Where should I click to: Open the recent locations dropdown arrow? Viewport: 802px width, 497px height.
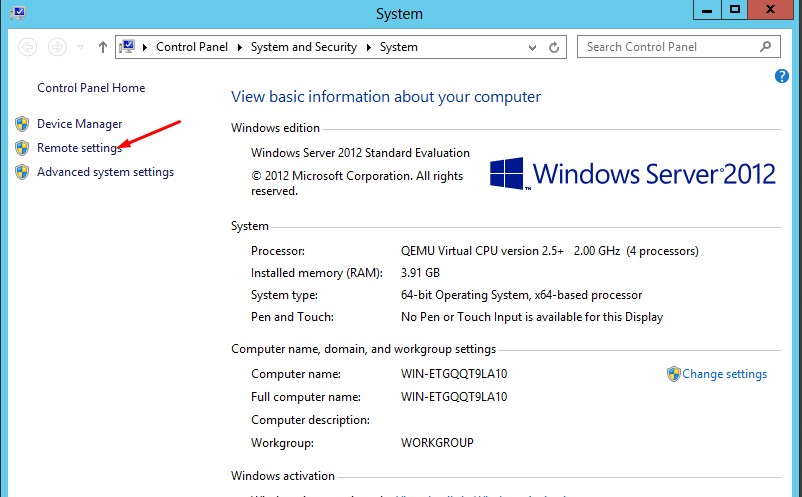81,47
